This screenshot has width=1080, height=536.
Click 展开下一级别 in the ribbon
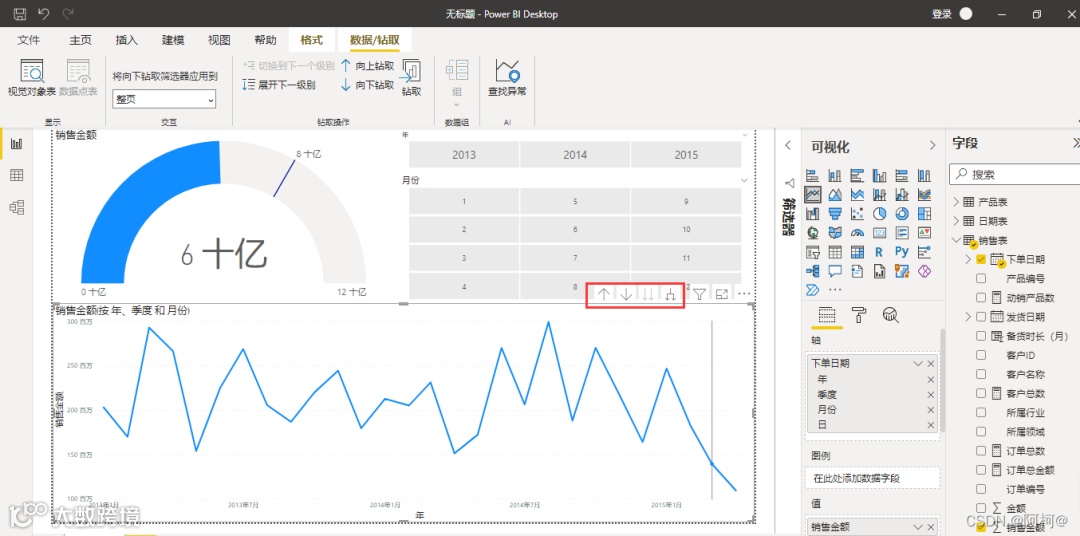[279, 85]
